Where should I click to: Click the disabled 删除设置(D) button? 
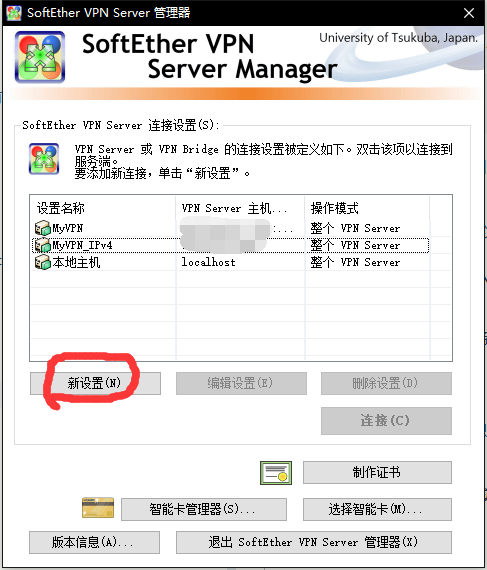[x=386, y=383]
